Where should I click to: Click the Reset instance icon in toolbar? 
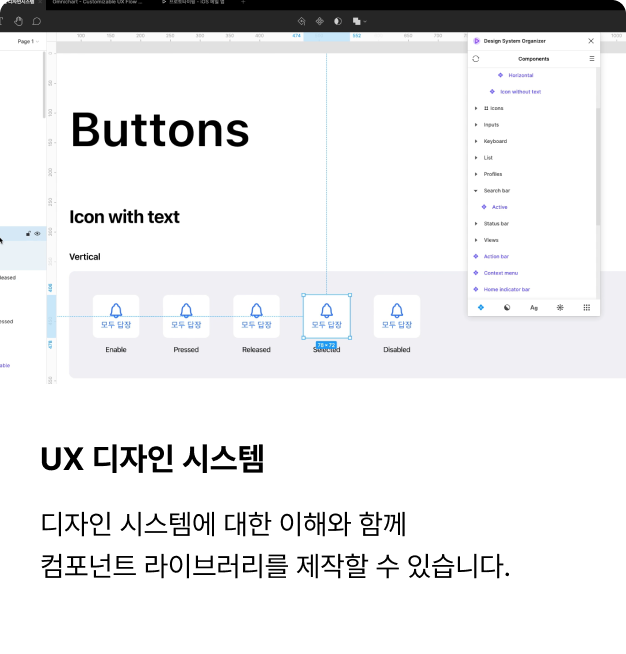302,21
